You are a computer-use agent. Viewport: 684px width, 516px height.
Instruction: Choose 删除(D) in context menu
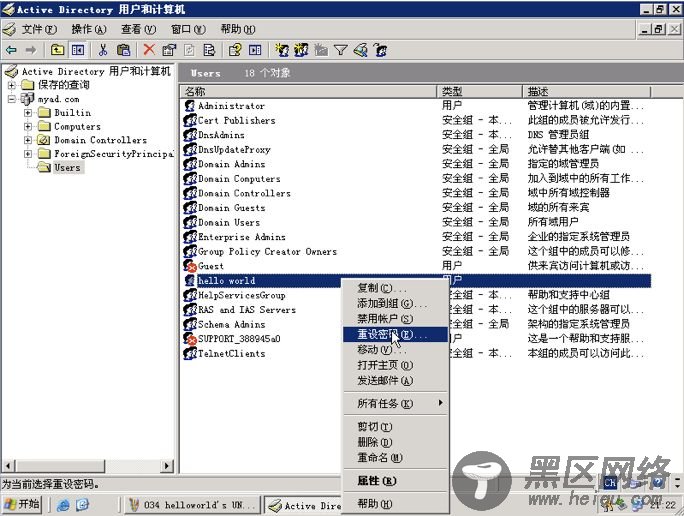pos(395,442)
